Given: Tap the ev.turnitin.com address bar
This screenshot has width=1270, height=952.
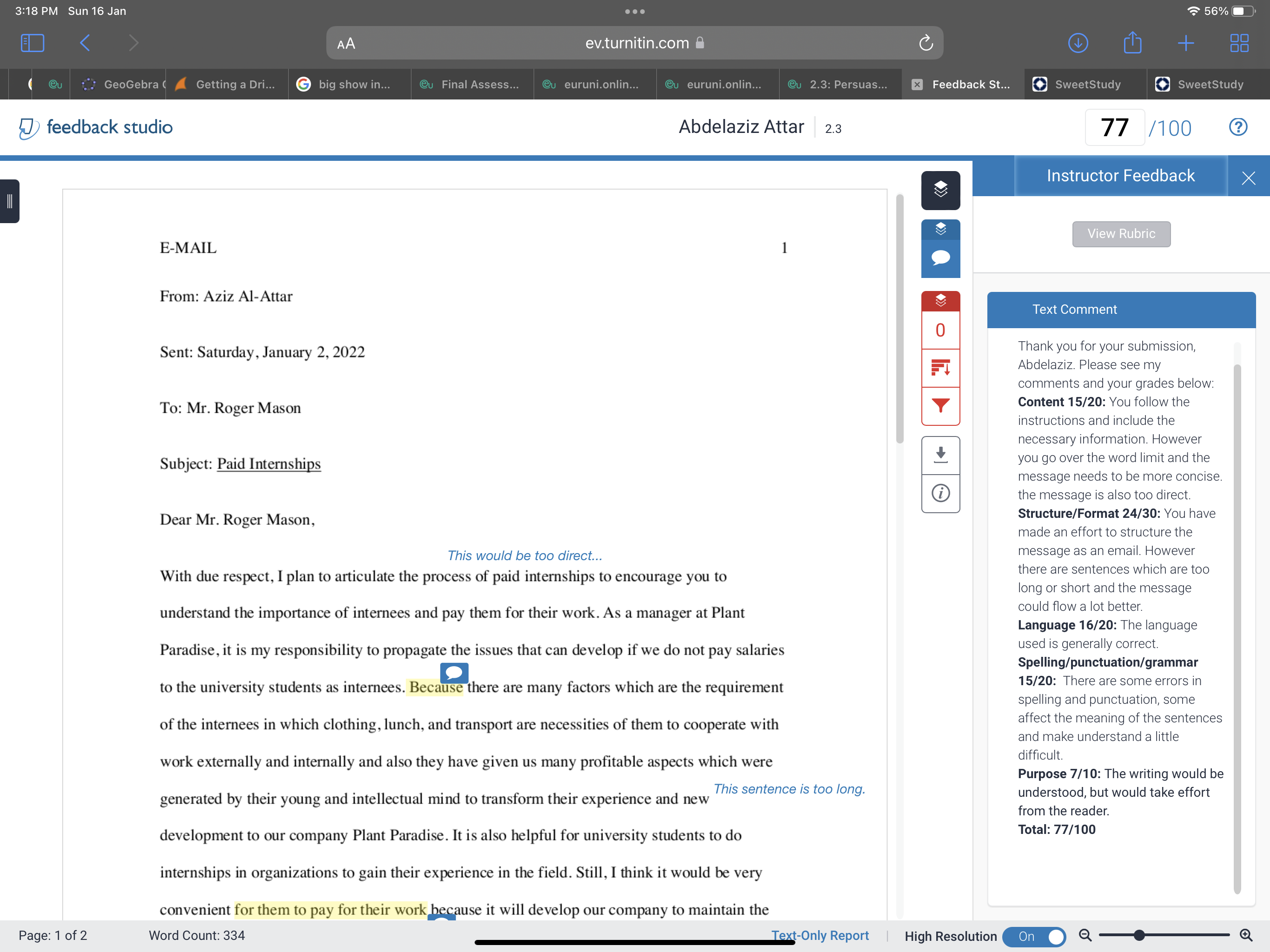Looking at the screenshot, I should click(635, 43).
